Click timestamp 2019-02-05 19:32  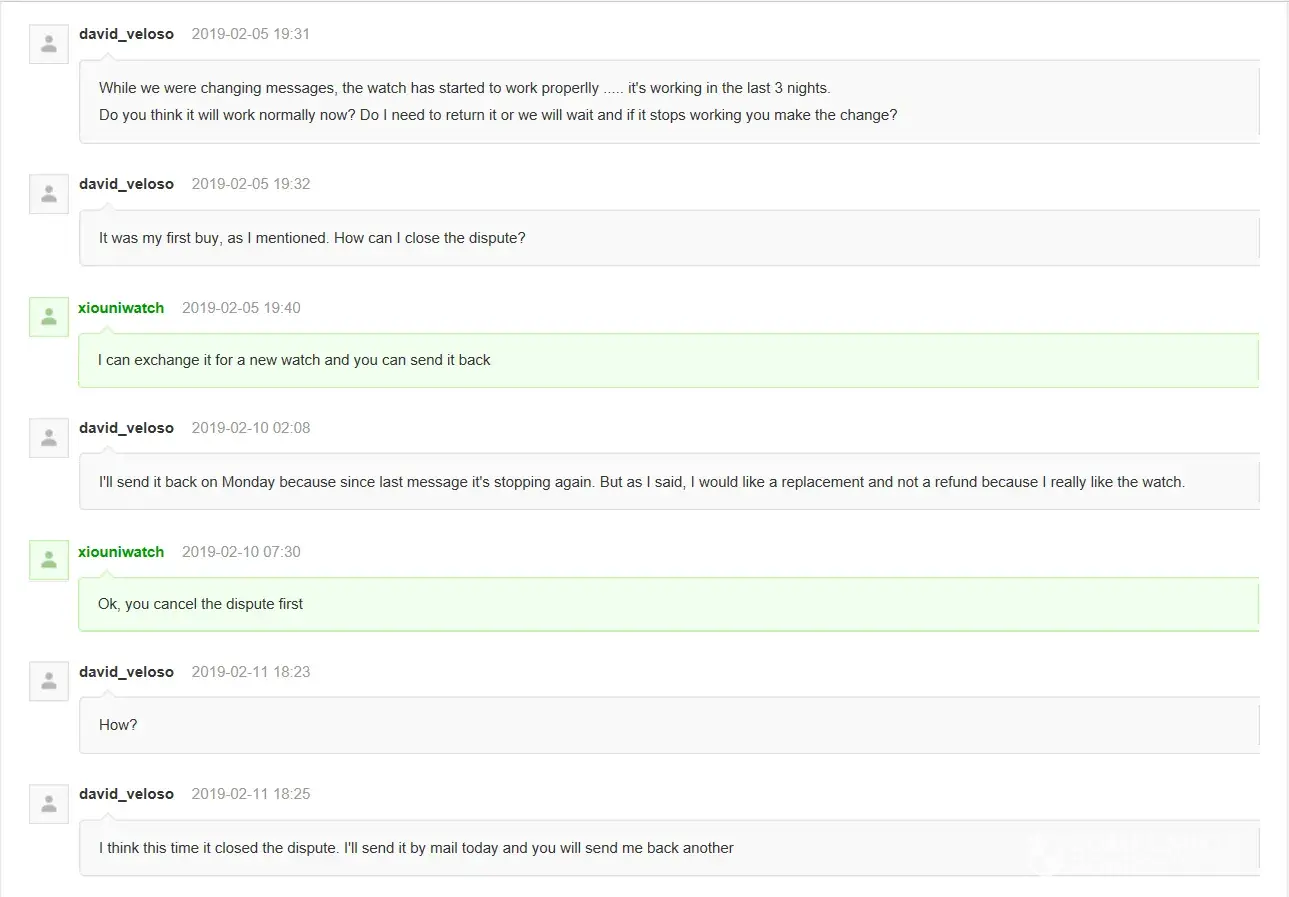coord(251,184)
